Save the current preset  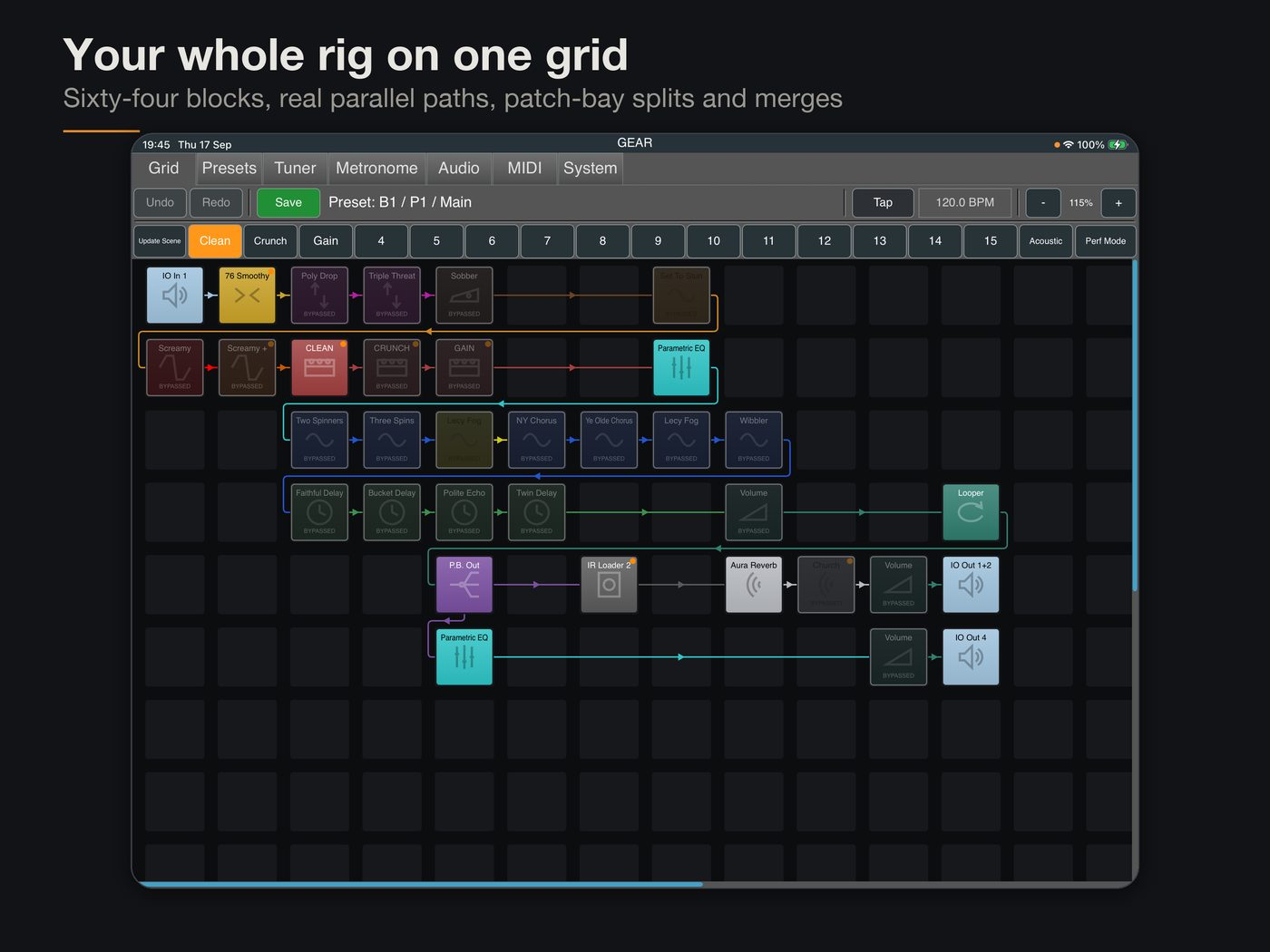point(288,203)
